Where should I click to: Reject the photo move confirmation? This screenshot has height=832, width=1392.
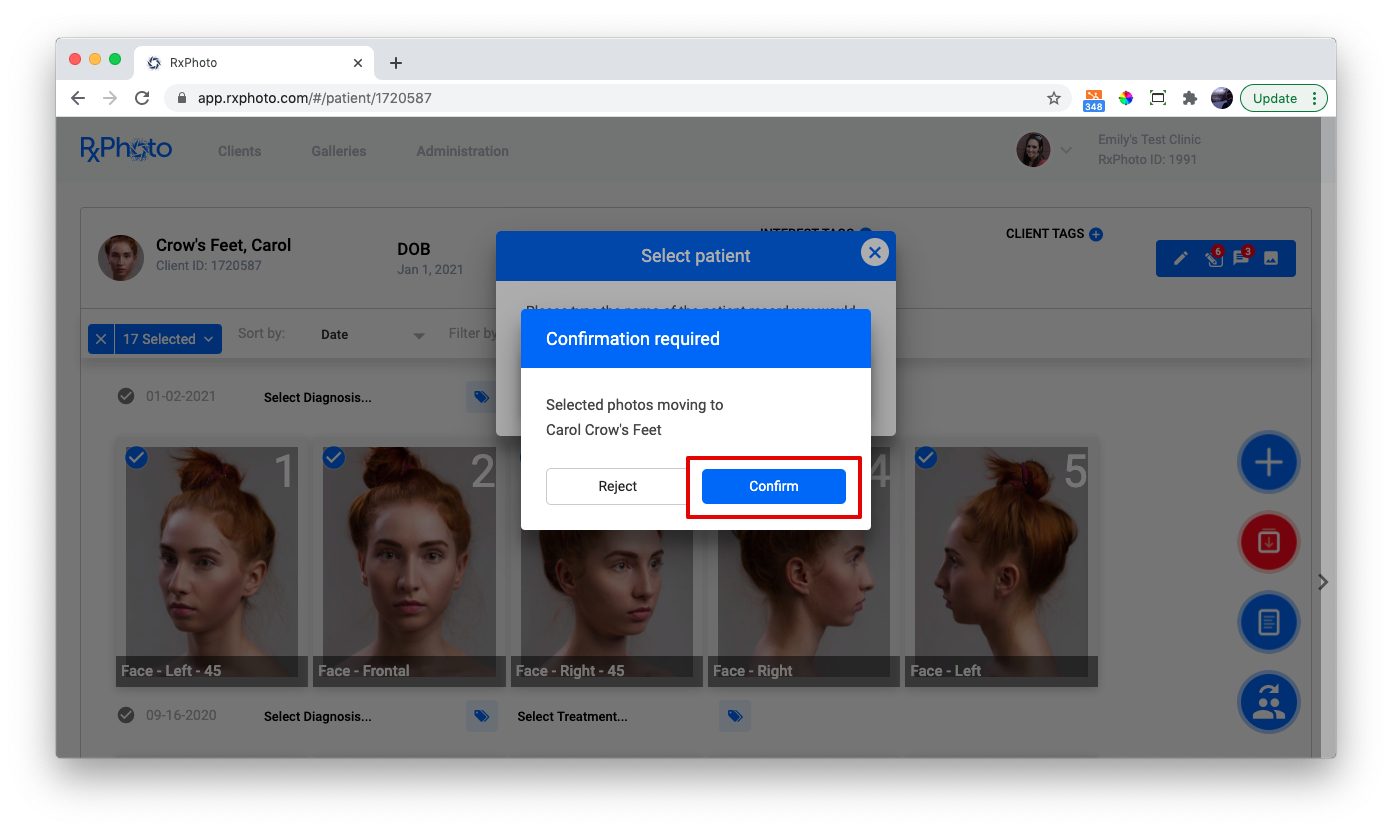(617, 486)
